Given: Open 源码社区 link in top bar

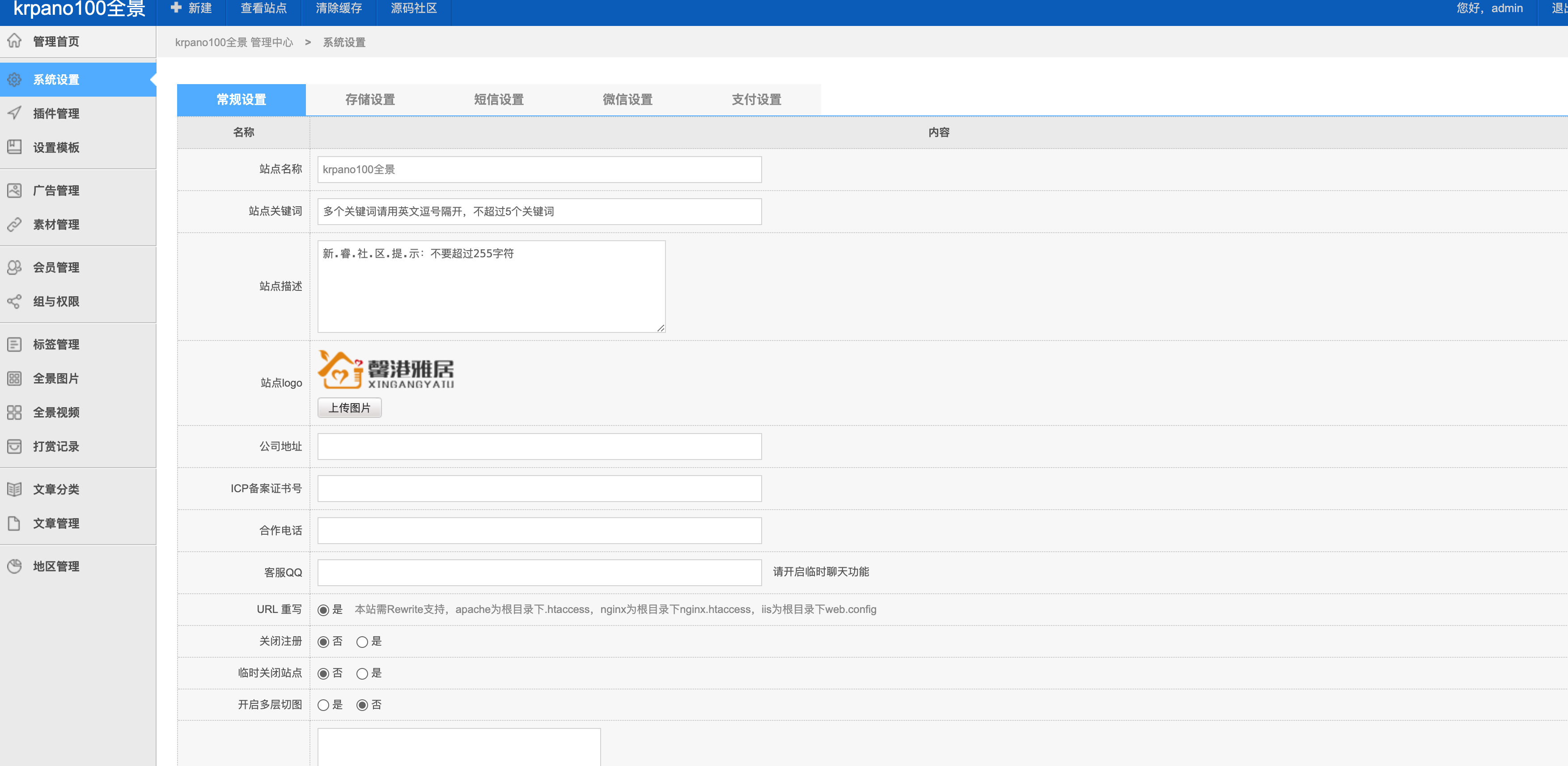Looking at the screenshot, I should [414, 9].
